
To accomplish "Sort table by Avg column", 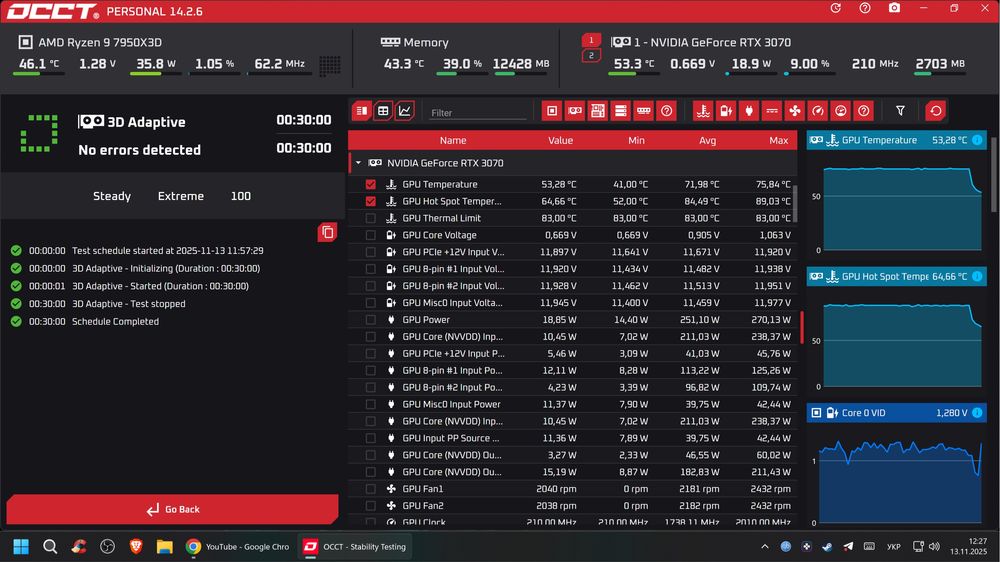I will [x=707, y=140].
